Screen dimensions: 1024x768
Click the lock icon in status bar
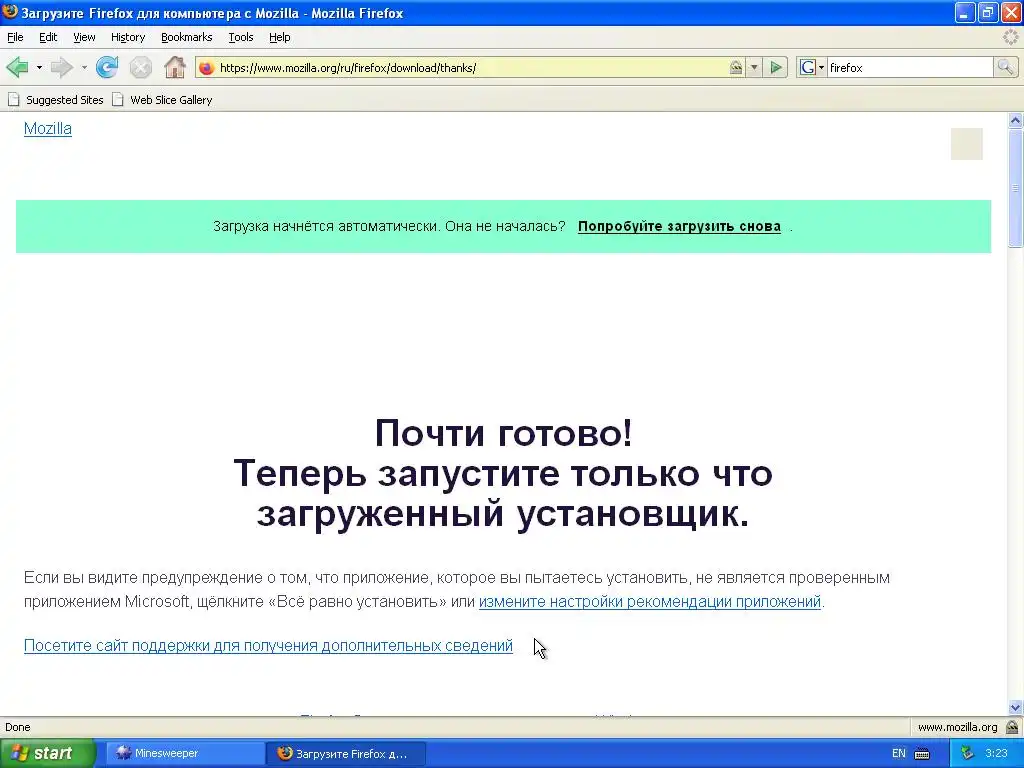(x=1012, y=728)
